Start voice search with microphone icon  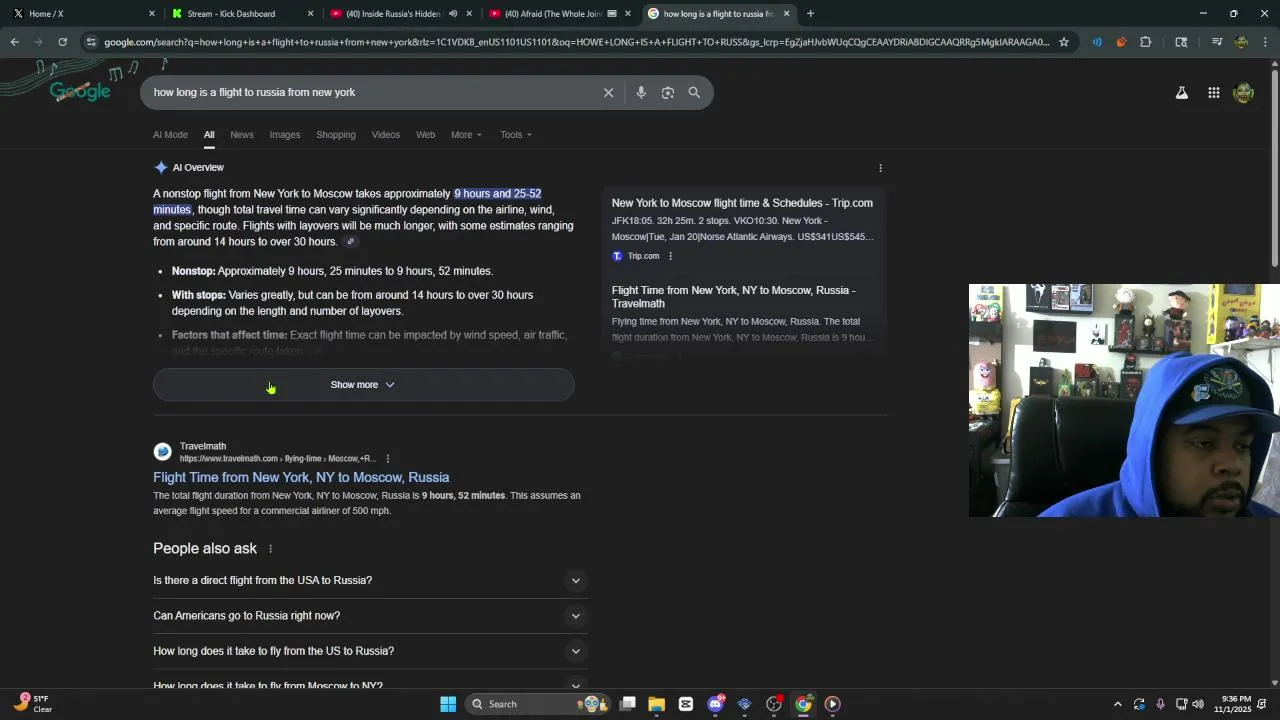pos(641,92)
